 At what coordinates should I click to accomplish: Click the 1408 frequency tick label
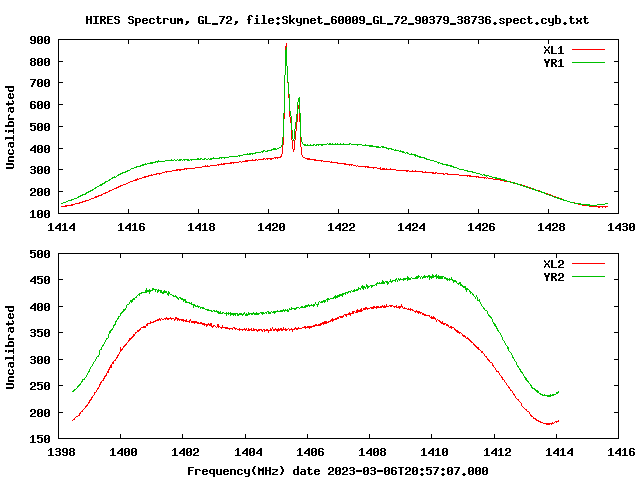coord(372,452)
